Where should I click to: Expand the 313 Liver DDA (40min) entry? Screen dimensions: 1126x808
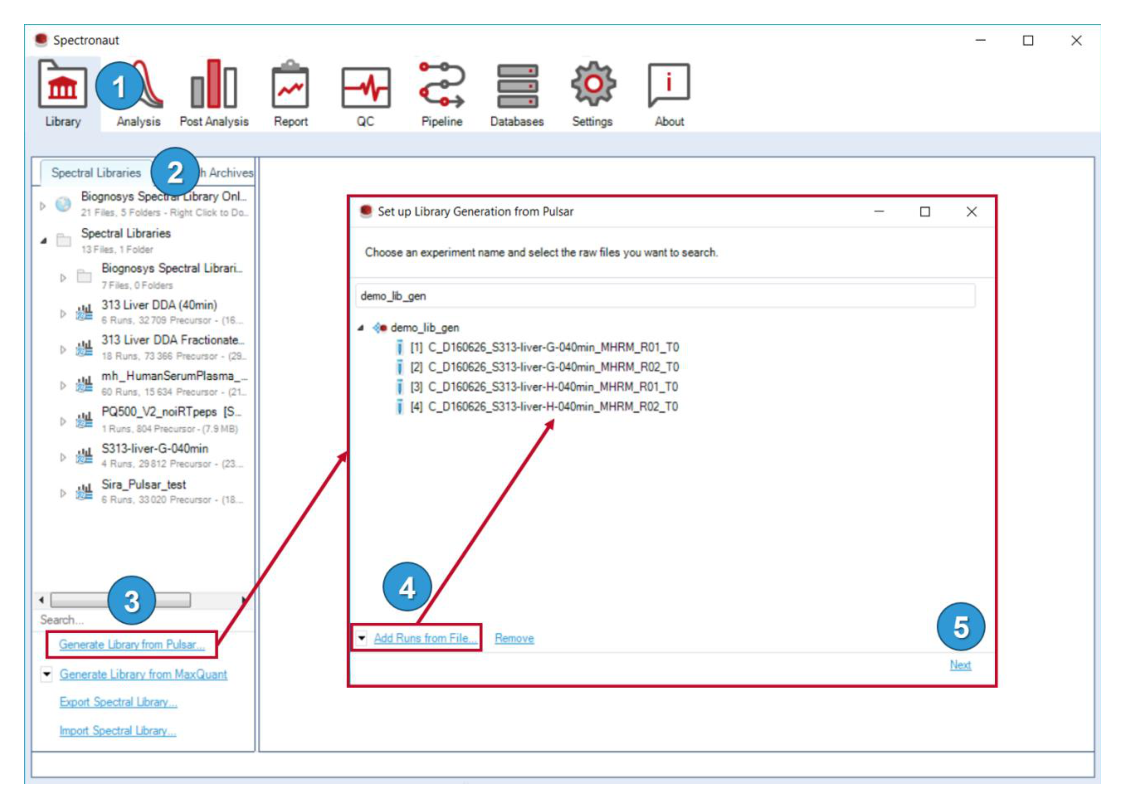pyautogui.click(x=63, y=314)
